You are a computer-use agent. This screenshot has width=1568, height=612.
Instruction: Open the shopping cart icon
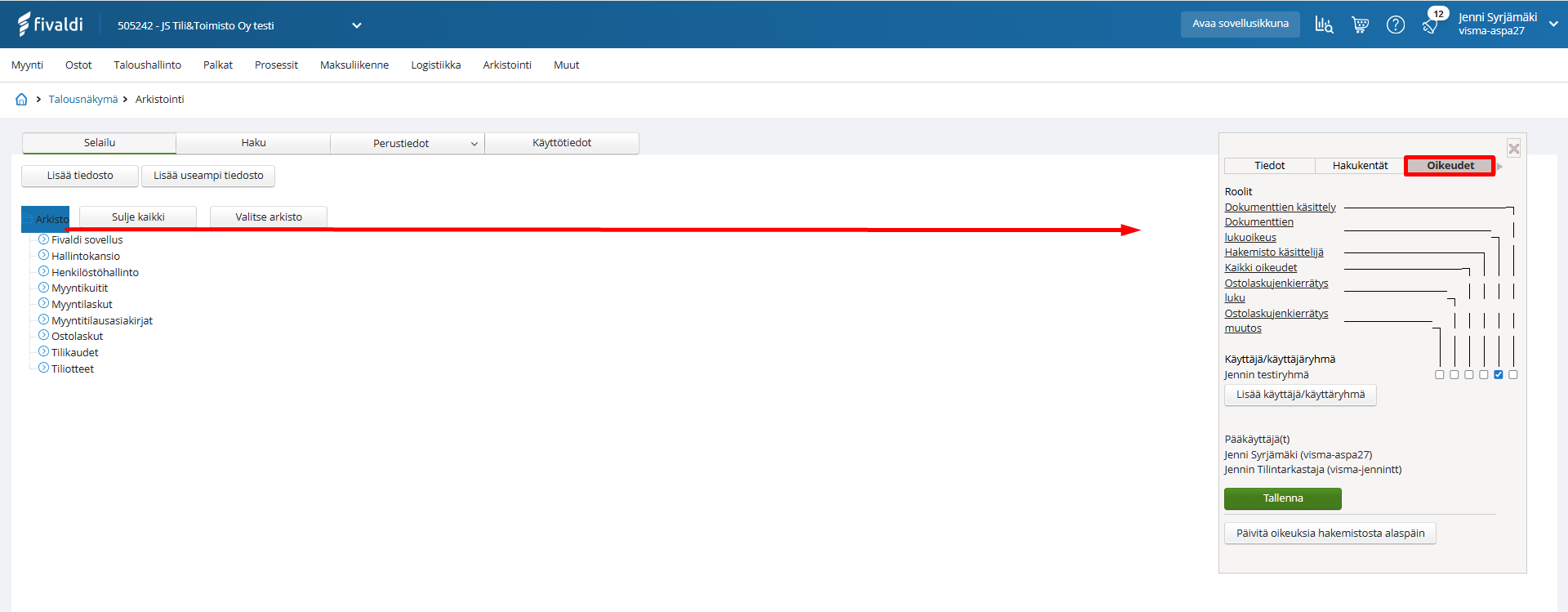point(1360,25)
